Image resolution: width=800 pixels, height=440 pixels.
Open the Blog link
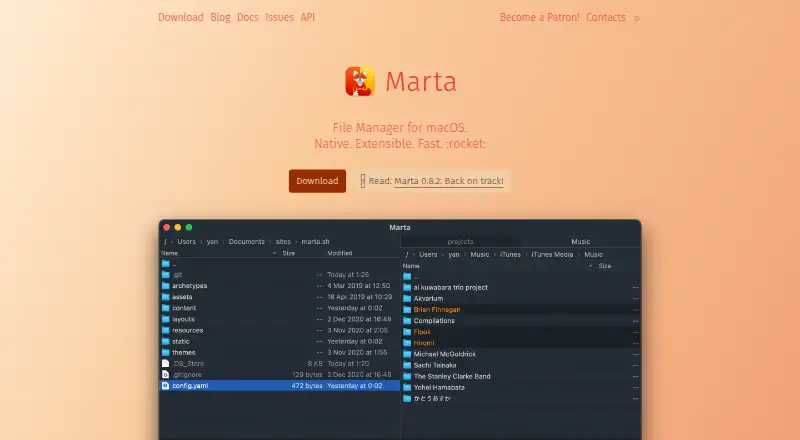point(220,17)
